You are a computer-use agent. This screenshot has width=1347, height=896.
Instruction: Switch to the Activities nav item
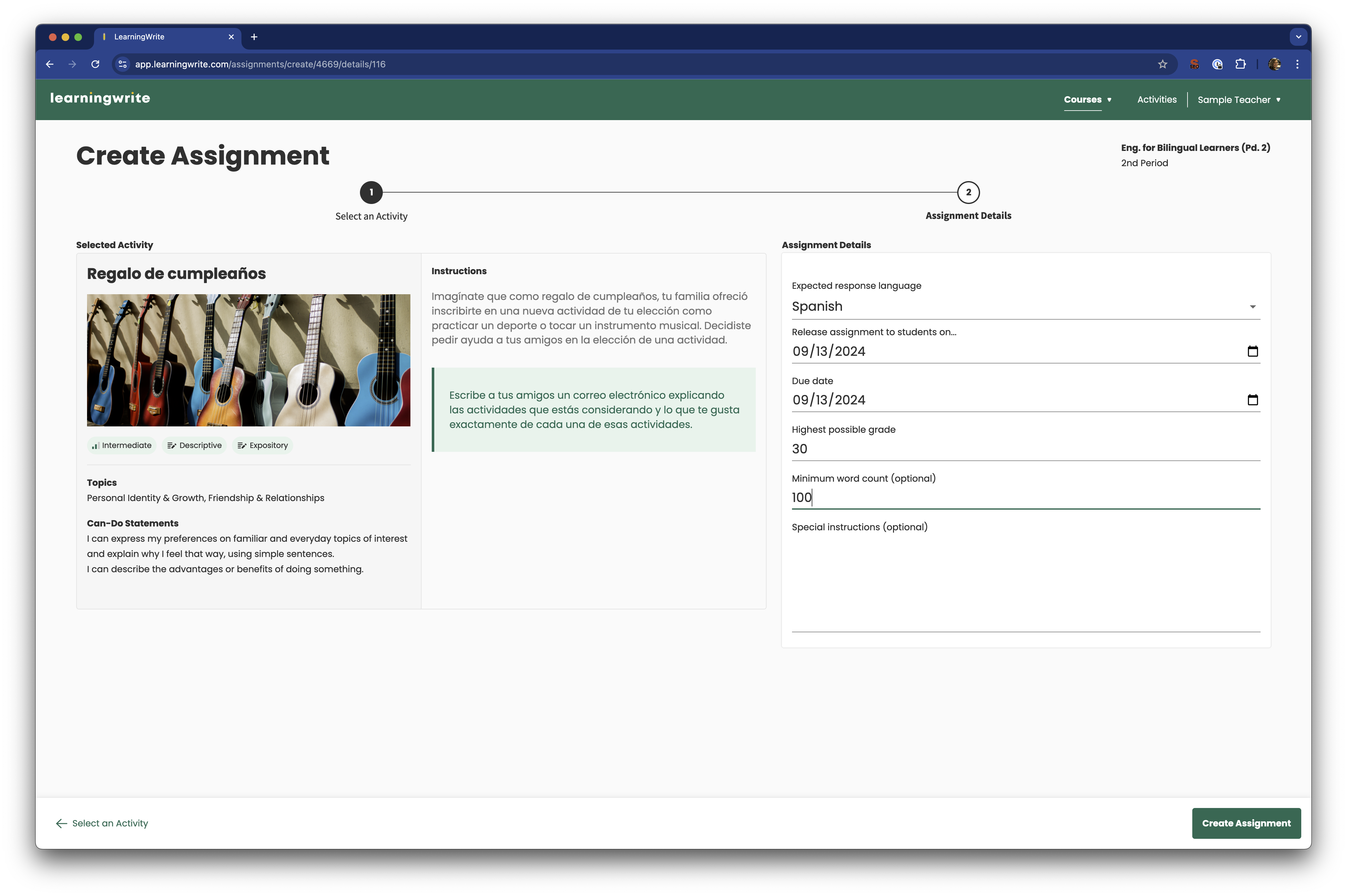[x=1156, y=99]
